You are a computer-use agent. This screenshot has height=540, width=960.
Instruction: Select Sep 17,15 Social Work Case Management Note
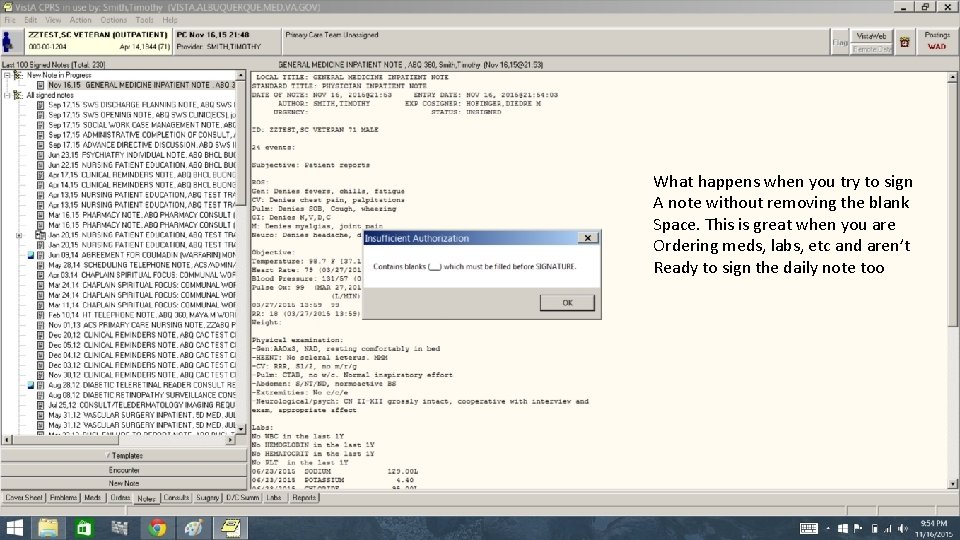click(x=141, y=125)
